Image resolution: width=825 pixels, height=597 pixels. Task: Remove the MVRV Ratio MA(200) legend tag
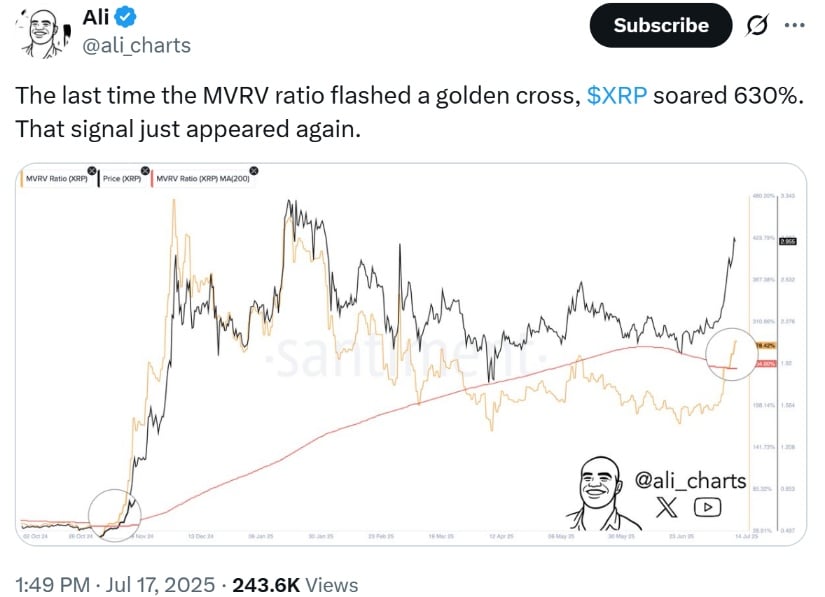pyautogui.click(x=254, y=170)
